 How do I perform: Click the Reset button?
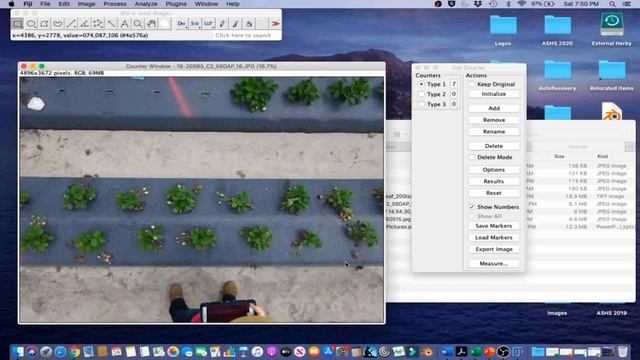coord(494,193)
